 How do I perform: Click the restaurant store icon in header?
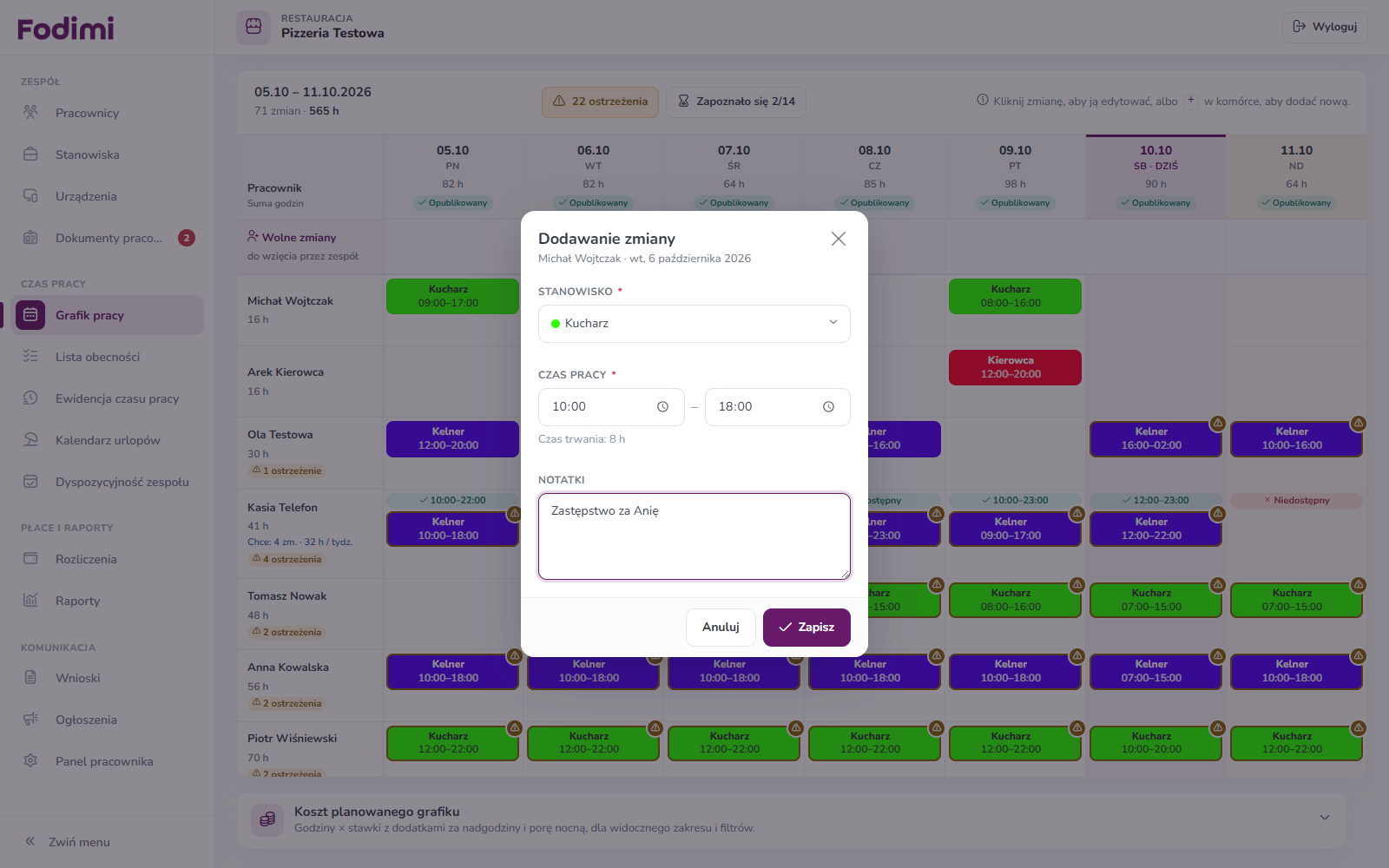253,27
